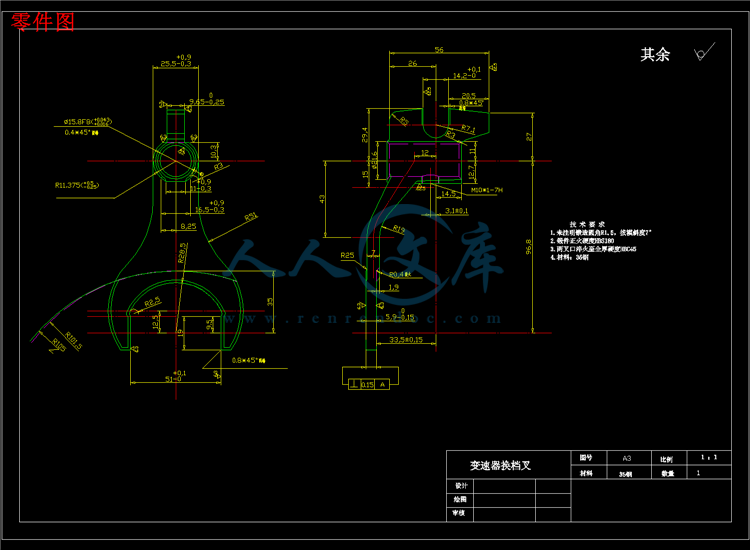Image resolution: width=750 pixels, height=550 pixels.
Task: Click the perpendicularity 0.15 A tolerance frame
Action: 369,384
